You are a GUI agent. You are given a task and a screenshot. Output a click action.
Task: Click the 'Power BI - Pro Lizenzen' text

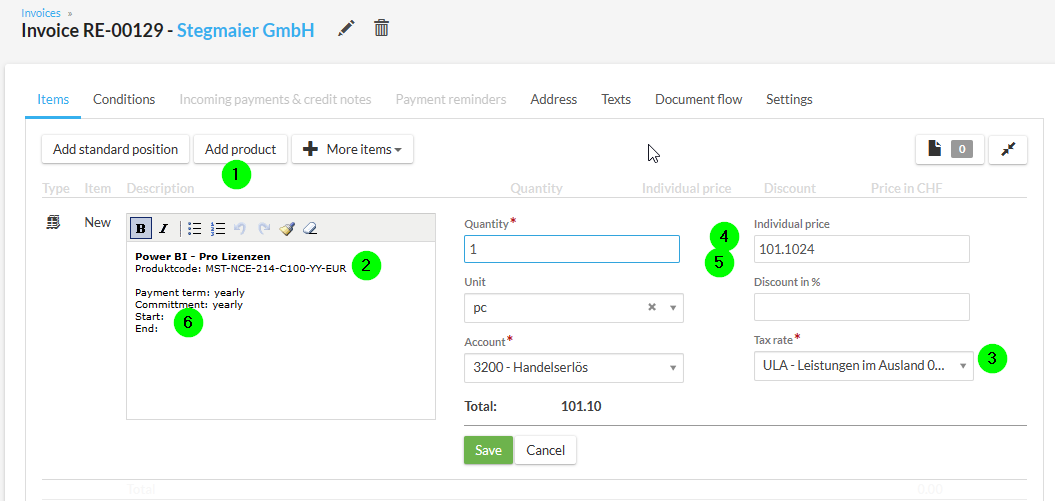pos(203,256)
